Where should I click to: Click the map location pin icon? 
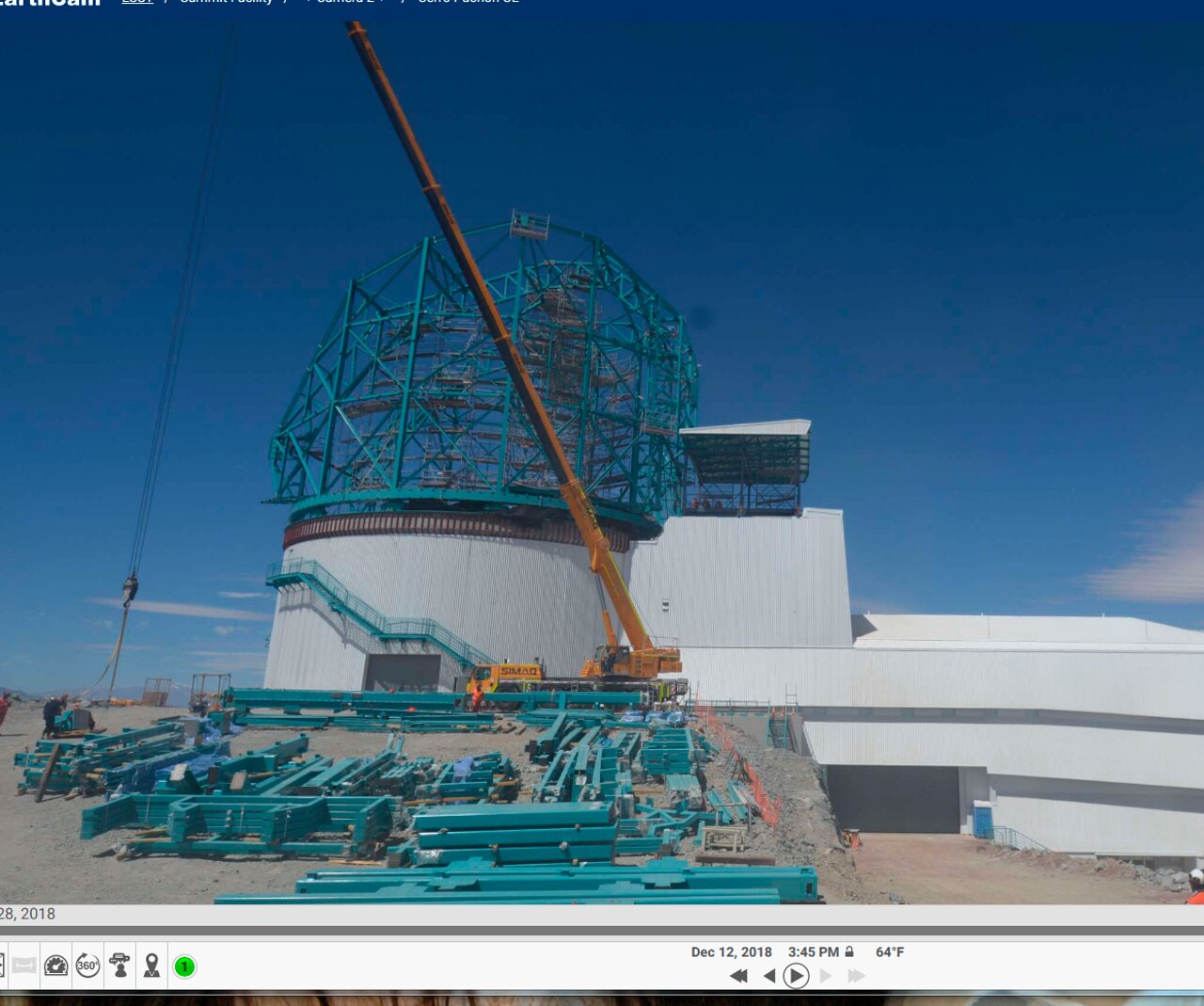(x=152, y=966)
